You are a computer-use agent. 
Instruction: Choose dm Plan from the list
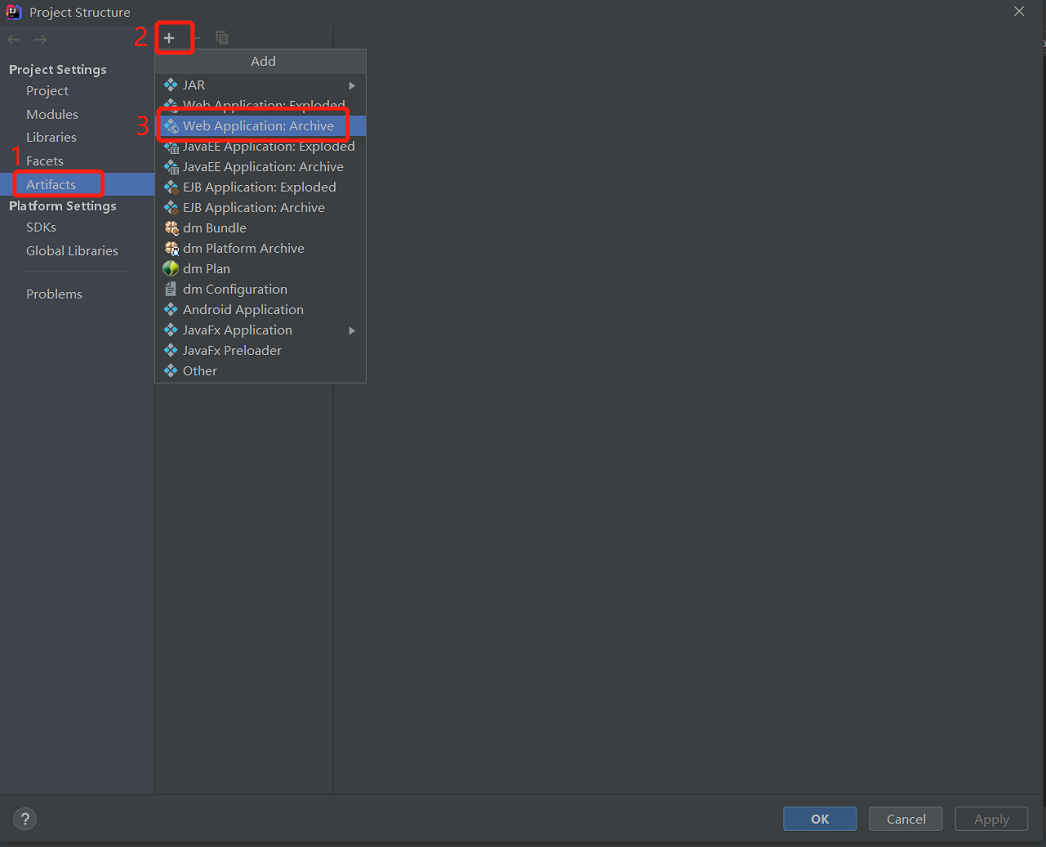pos(260,269)
